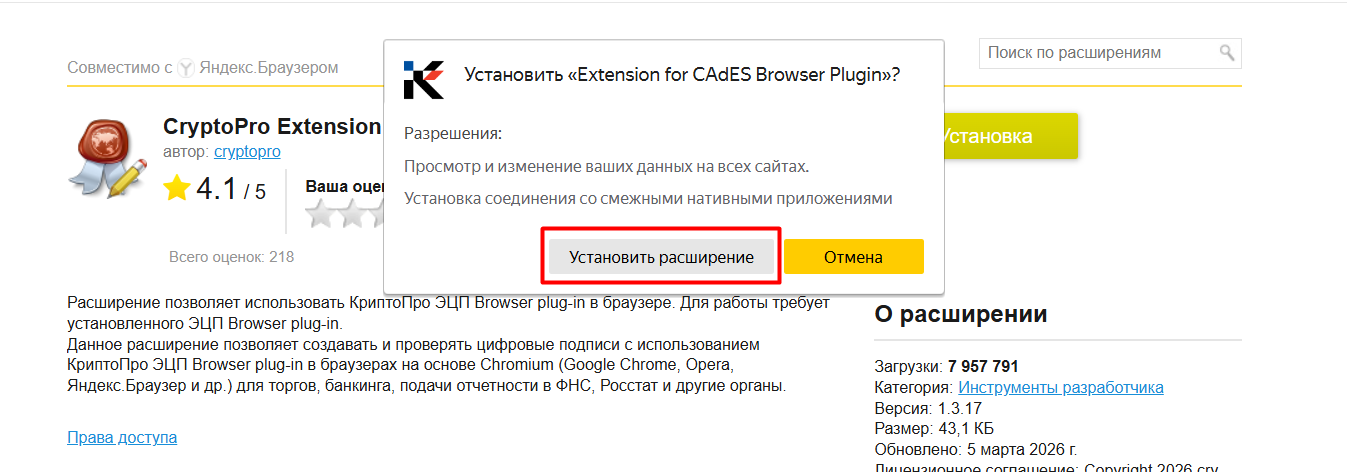
Task: Click the 'Установить расширение' button
Action: click(x=661, y=257)
